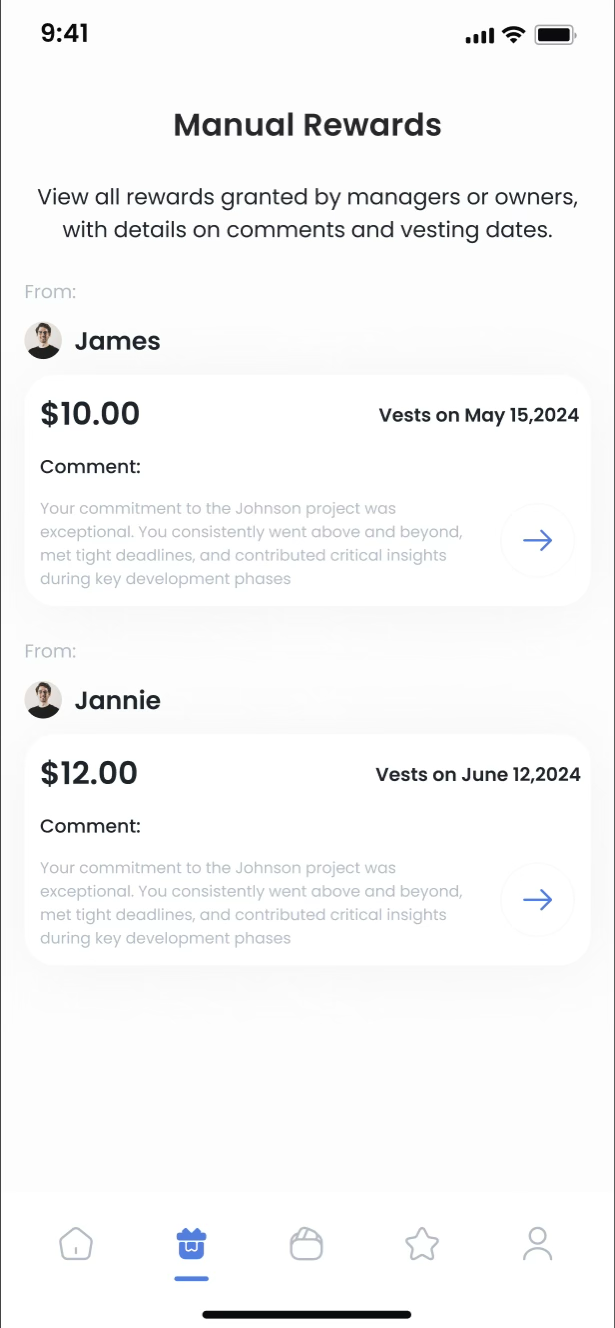Tap the comment text in James's reward

251,544
